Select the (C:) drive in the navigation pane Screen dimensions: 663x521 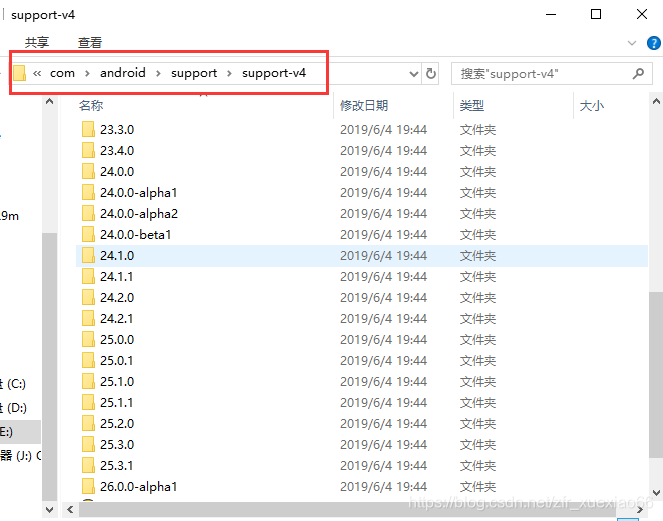click(x=14, y=384)
